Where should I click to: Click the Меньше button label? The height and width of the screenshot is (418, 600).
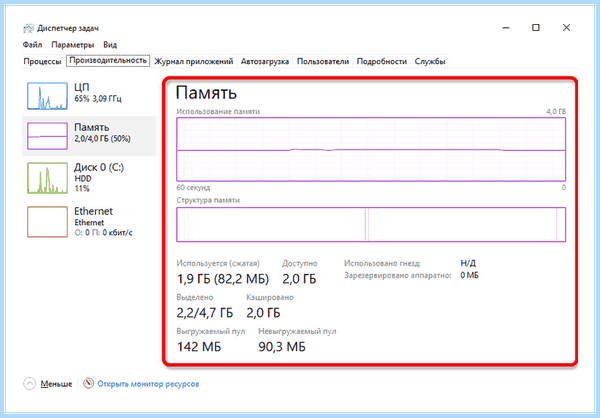[x=56, y=384]
